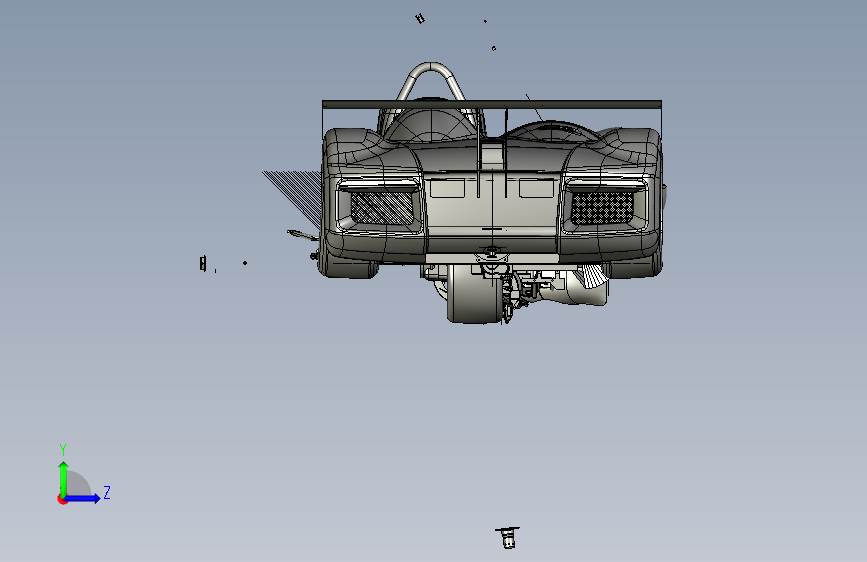This screenshot has height=562, width=867.
Task: Select the dotted mesh right rear grille
Action: coord(602,207)
